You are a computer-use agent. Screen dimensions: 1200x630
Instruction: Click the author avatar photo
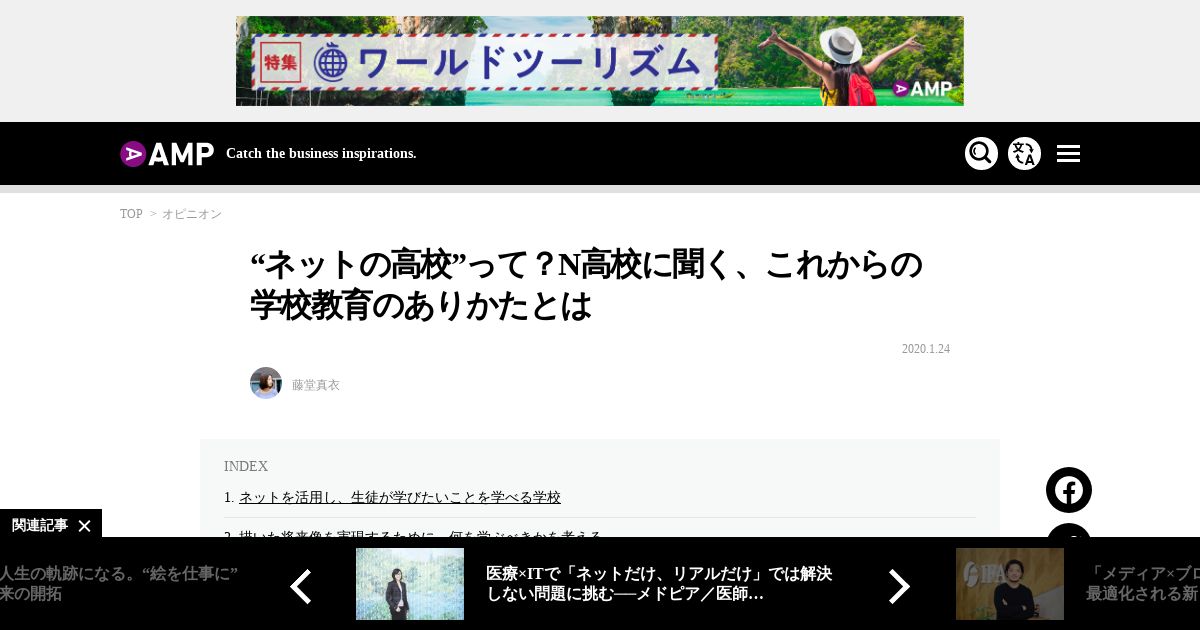[266, 383]
